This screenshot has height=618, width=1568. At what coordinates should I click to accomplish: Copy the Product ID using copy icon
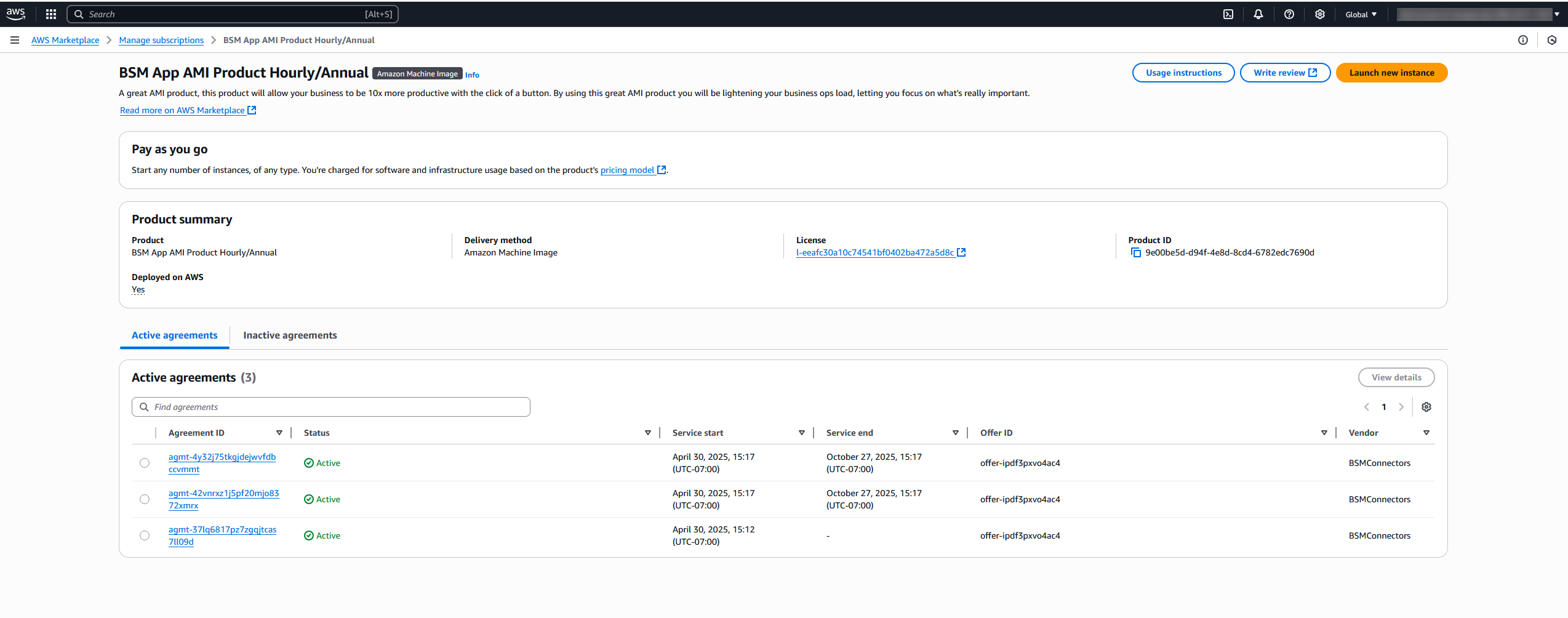pyautogui.click(x=1135, y=252)
